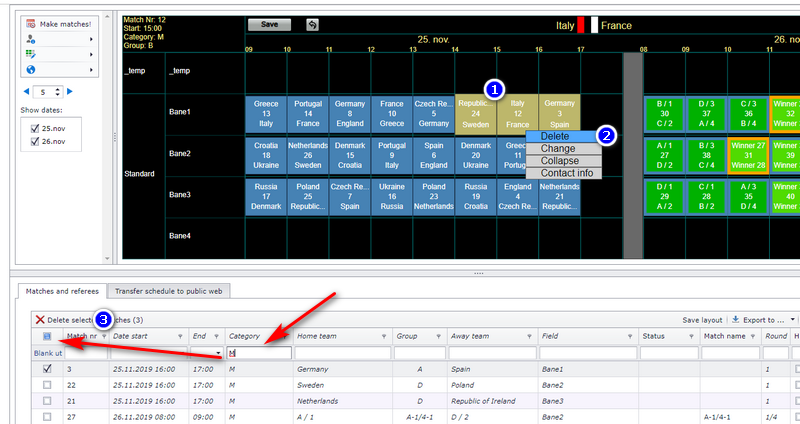Open the Group column filter icon
Screen dimensions: 800x424
(x=438, y=337)
